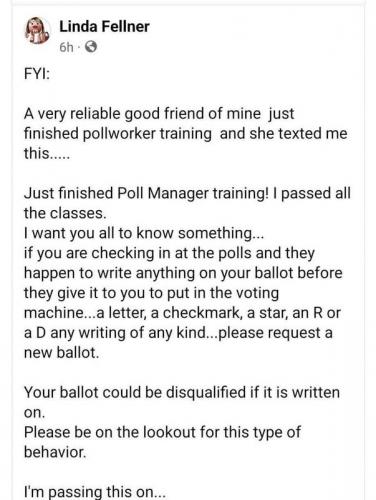Click 'Just finished Poll Manager training!' line
The height and width of the screenshot is (500, 376).
(187, 193)
